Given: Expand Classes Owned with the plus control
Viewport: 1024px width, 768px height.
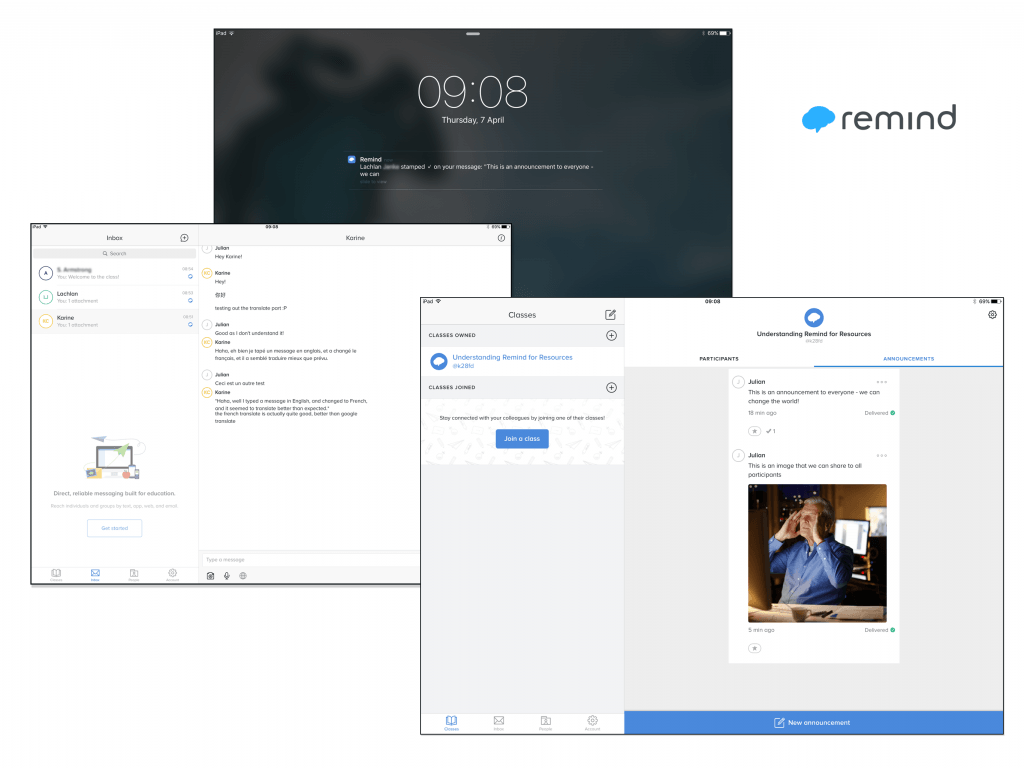Looking at the screenshot, I should coord(612,336).
